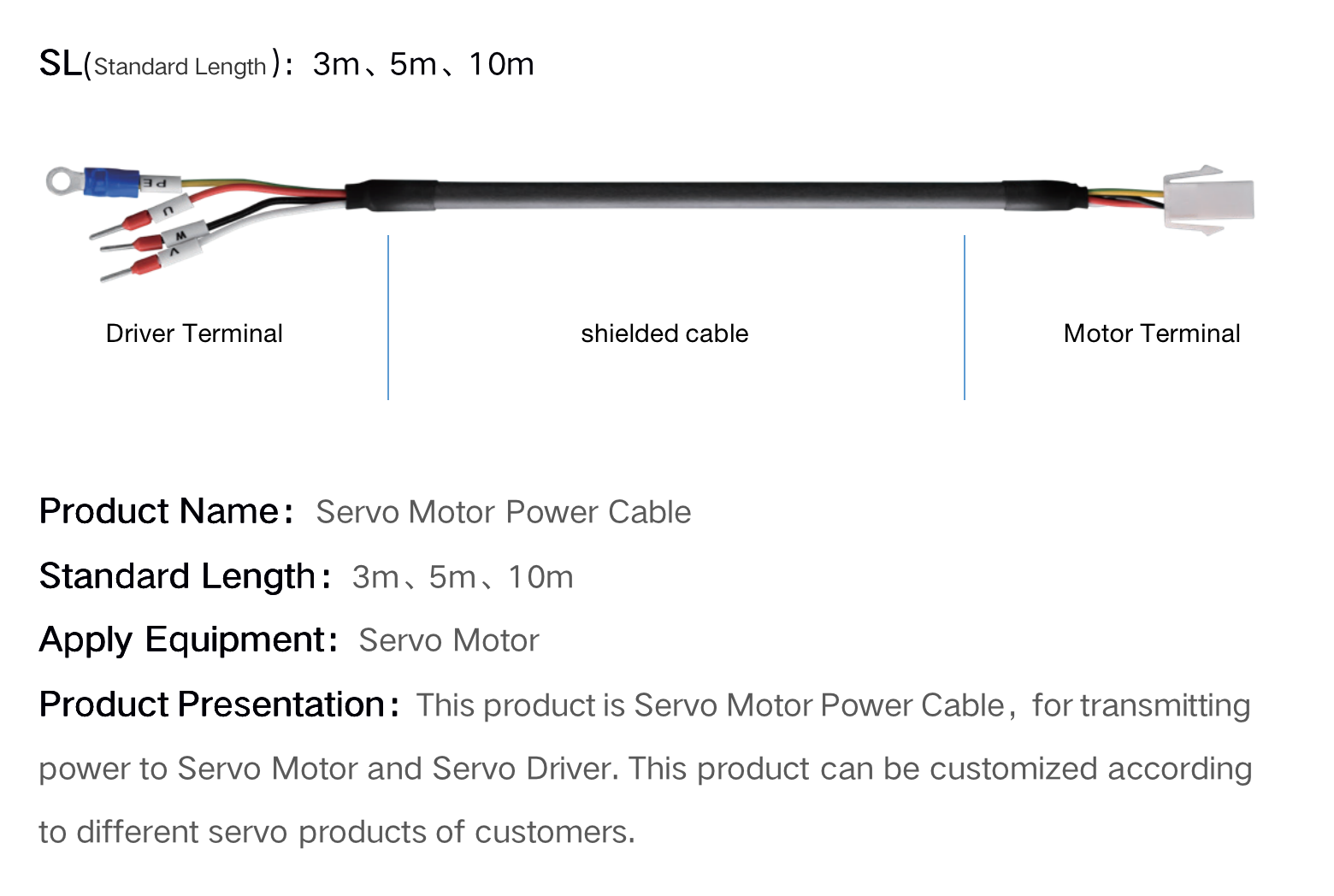Click the Product Name heading
The width and height of the screenshot is (1334, 896).
(167, 511)
